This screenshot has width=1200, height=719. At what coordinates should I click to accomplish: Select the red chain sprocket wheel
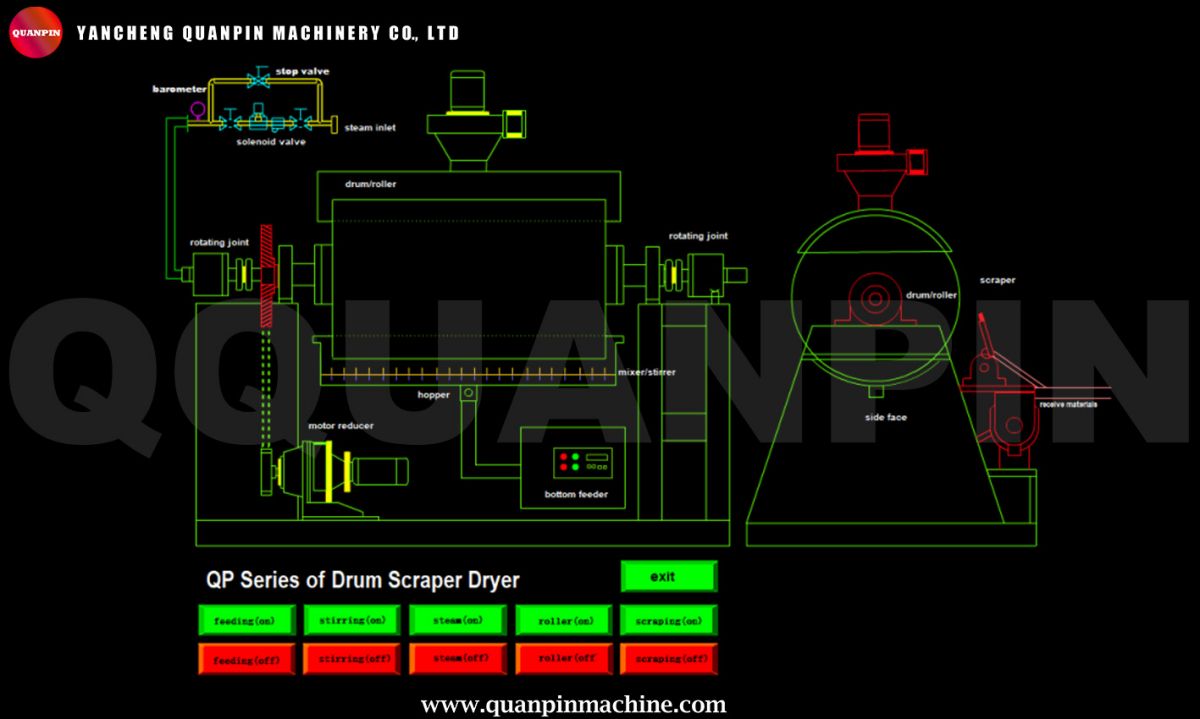point(266,275)
